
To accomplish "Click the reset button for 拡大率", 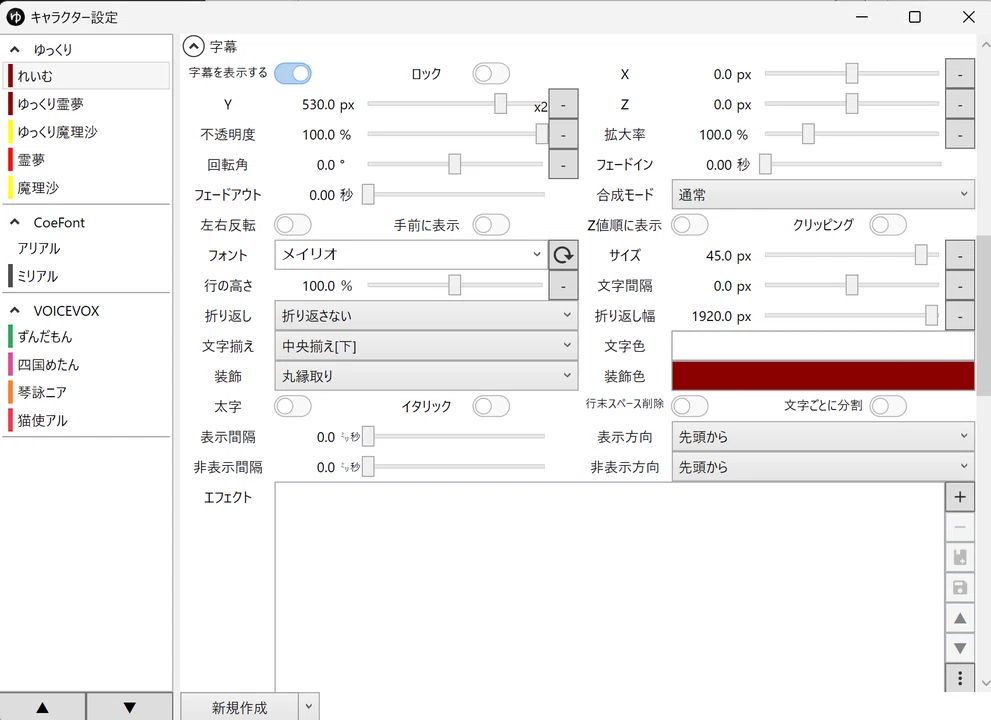I will pyautogui.click(x=959, y=134).
